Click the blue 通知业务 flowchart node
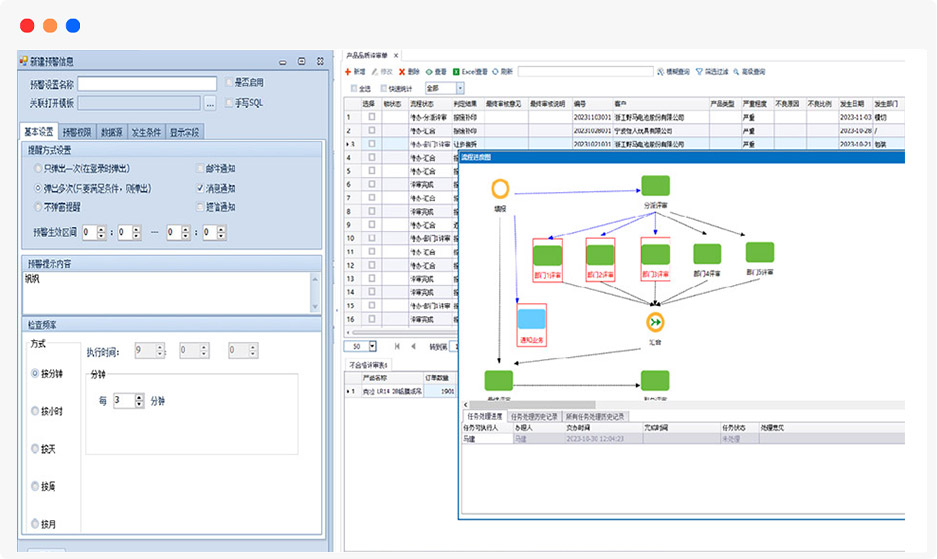 tap(531, 320)
